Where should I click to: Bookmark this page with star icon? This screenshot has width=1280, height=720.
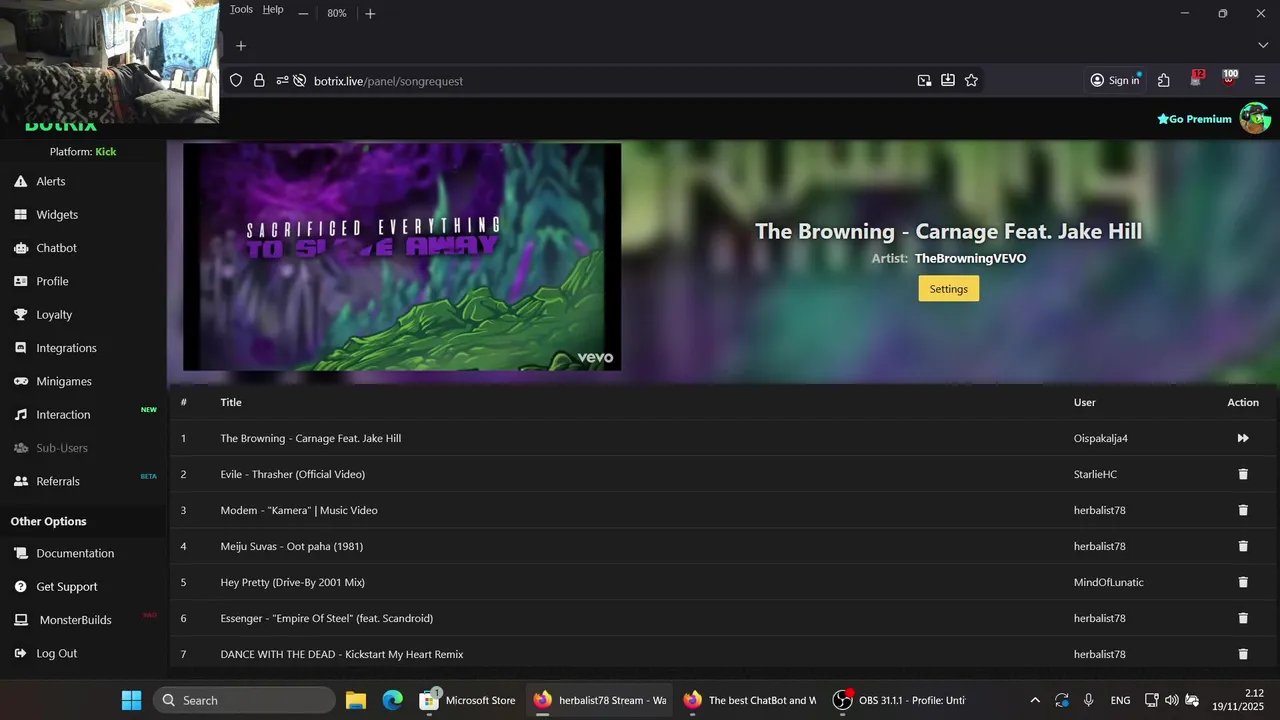(971, 80)
